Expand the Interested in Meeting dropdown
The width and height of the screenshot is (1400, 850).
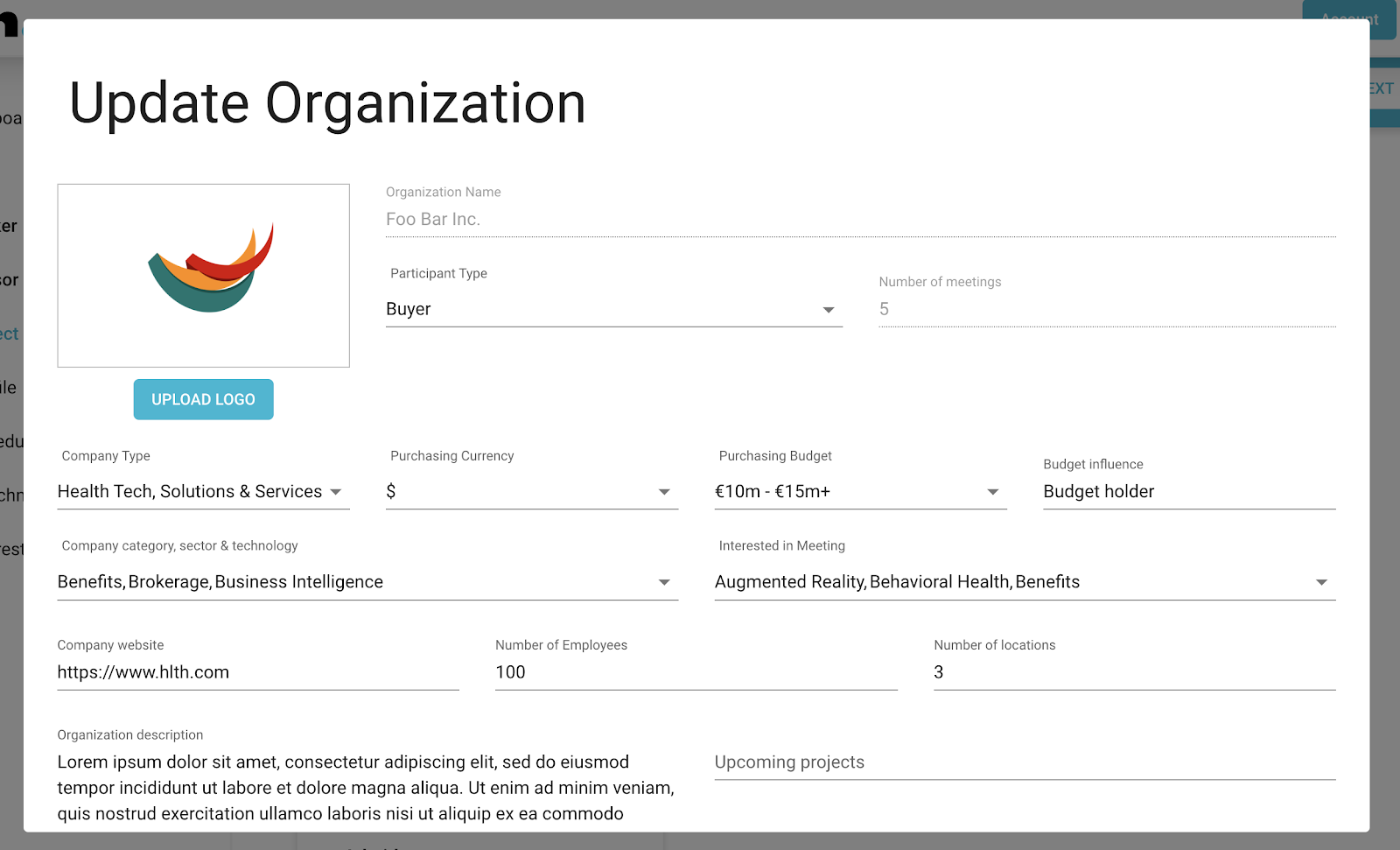[x=1025, y=582]
